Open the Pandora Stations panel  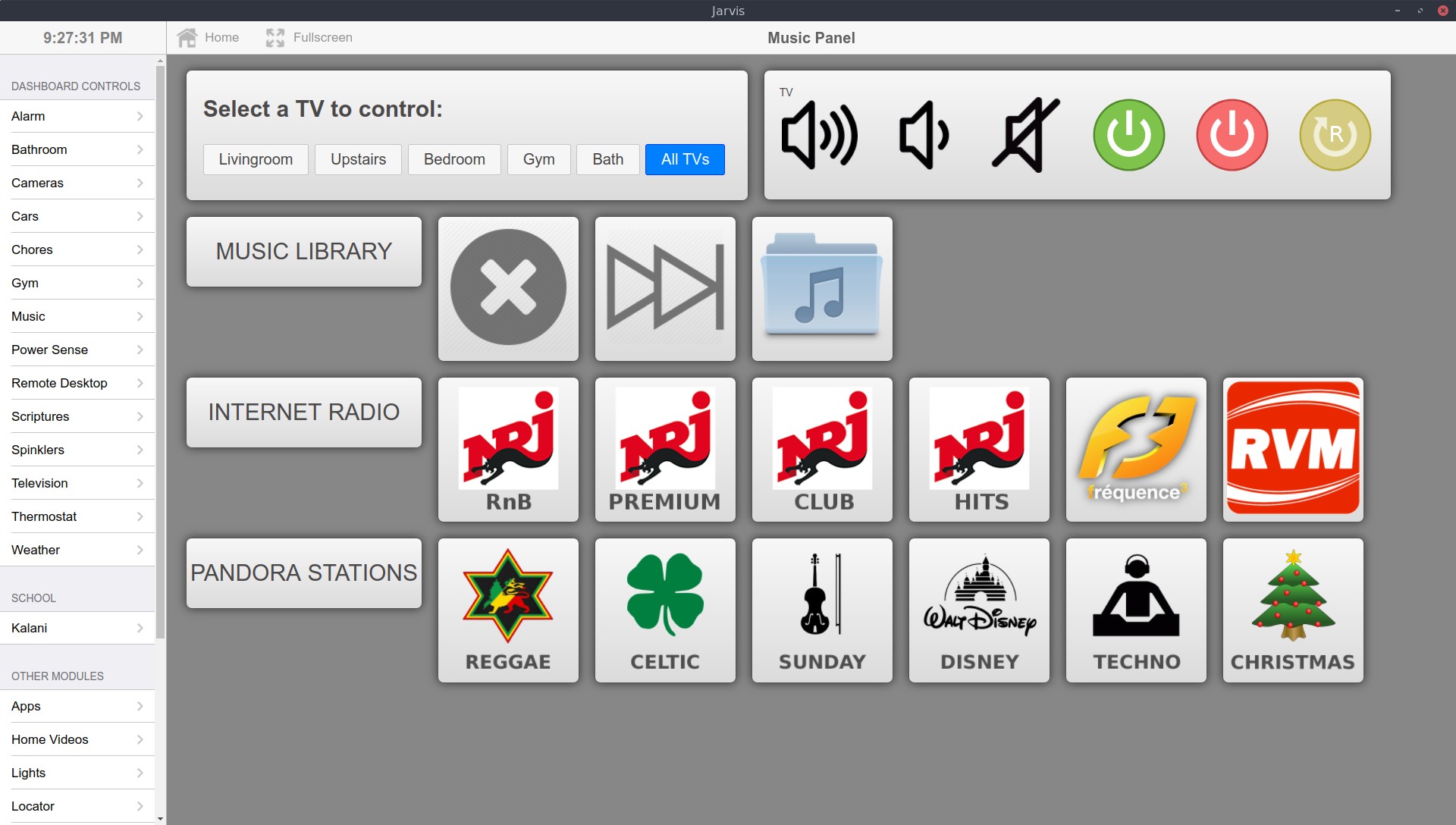tap(303, 572)
